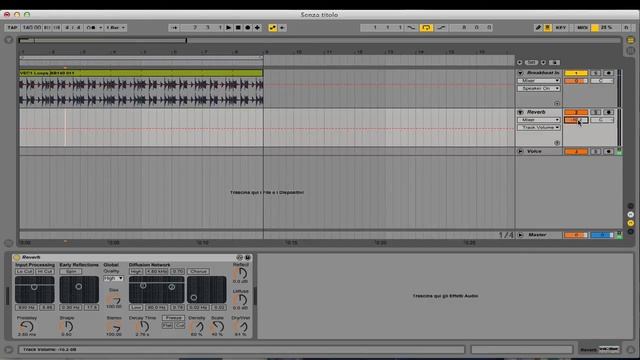Solo the Voice track
This screenshot has width=640, height=360.
(x=596, y=151)
